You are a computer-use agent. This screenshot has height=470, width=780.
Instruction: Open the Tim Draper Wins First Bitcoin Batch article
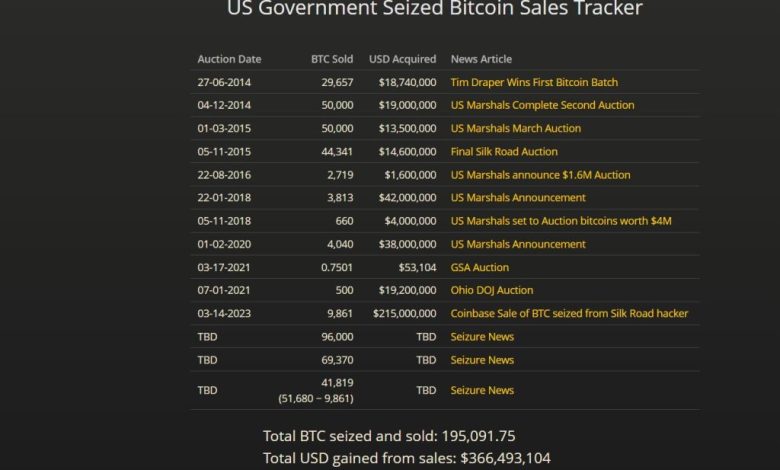(534, 82)
